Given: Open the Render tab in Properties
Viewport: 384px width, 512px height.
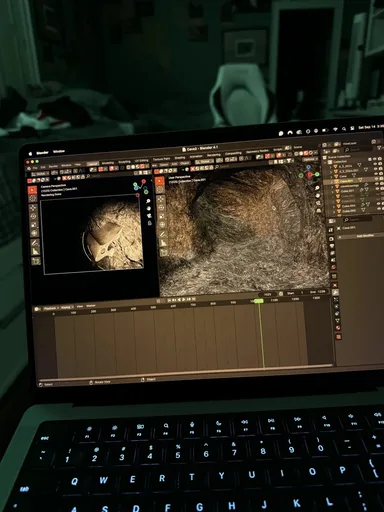Looking at the screenshot, I should click(x=331, y=239).
